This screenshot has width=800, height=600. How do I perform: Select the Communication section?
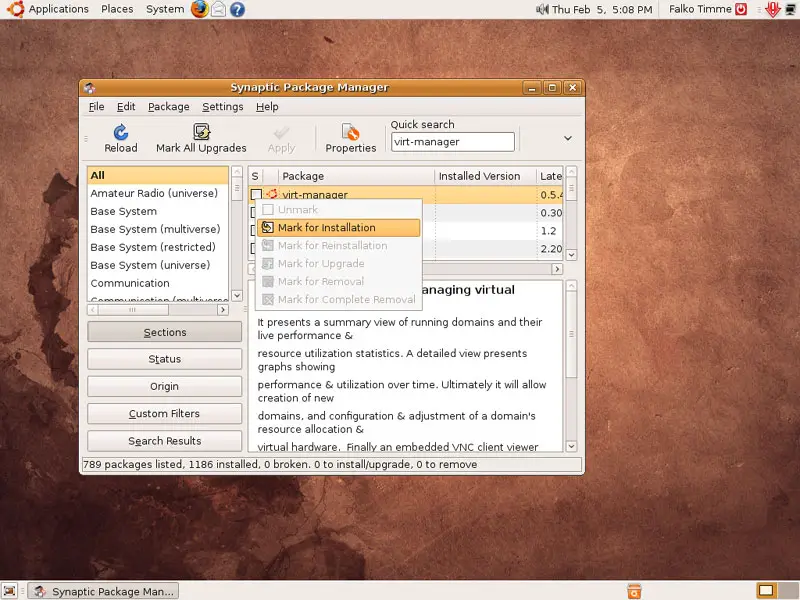coord(158,283)
